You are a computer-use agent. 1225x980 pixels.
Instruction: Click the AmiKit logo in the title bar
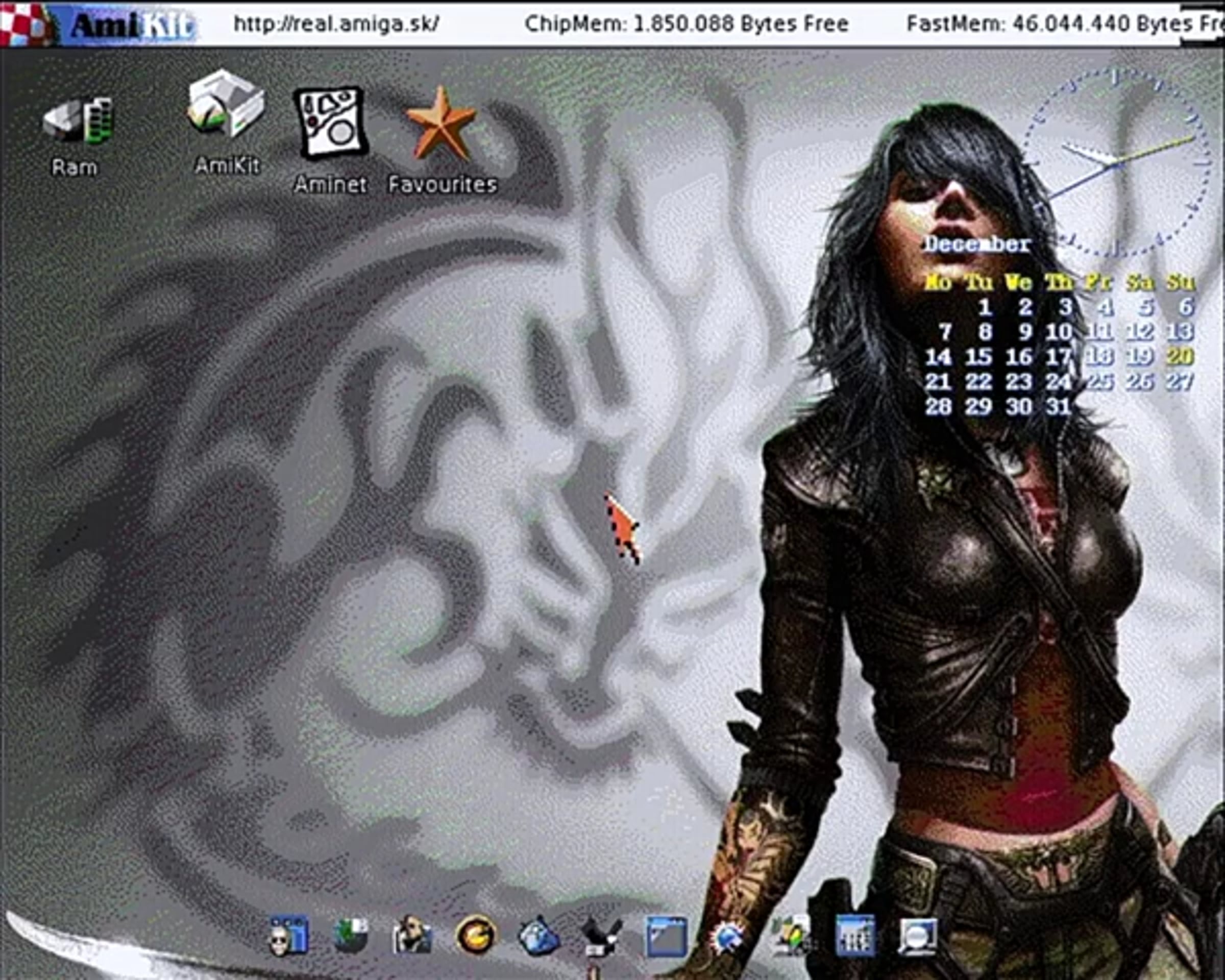[x=99, y=24]
